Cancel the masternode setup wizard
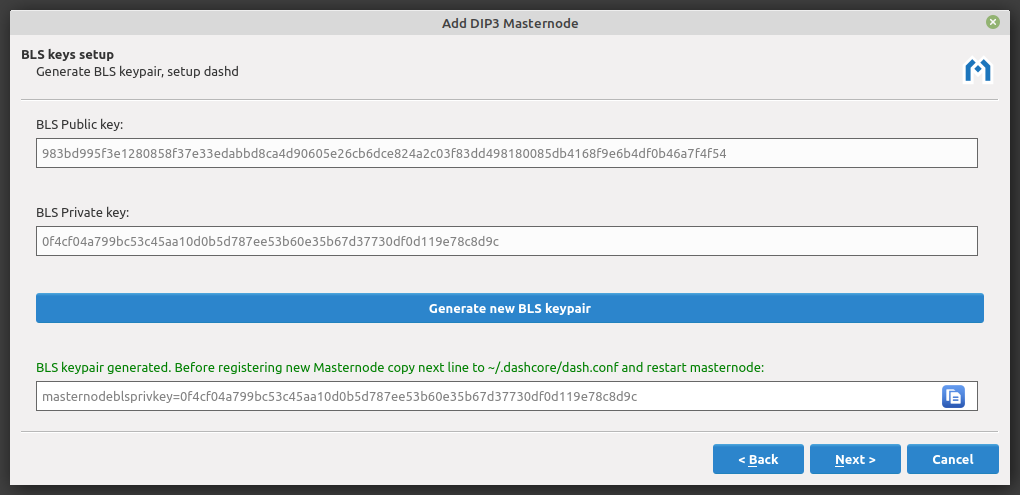The image size is (1020, 495). (952, 459)
